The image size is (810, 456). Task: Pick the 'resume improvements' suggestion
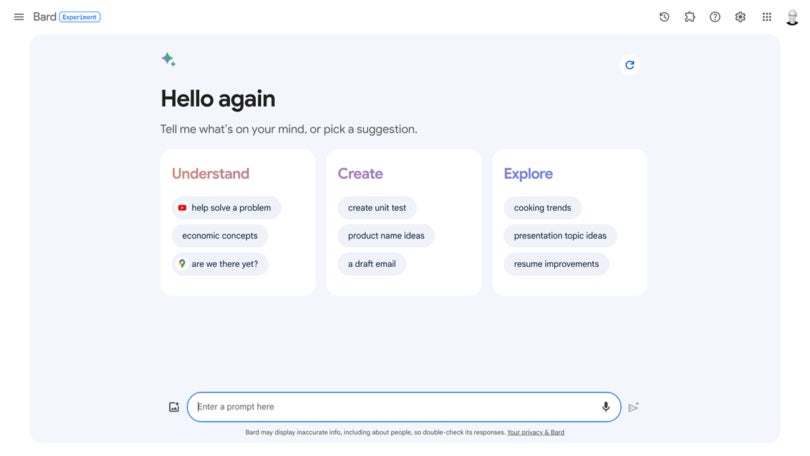556,264
